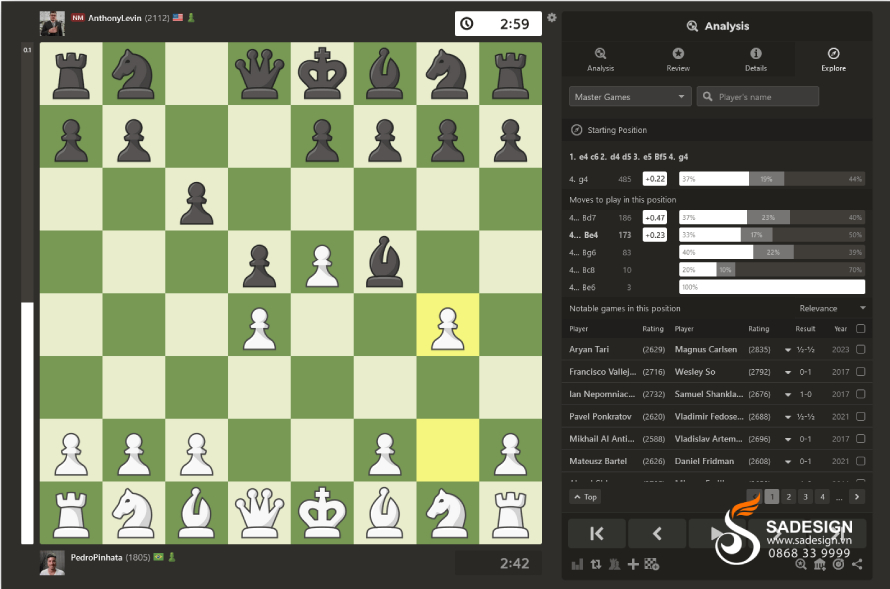Open the evaluation graph bars icon
Viewport: 890px width, 589px height.
point(577,564)
